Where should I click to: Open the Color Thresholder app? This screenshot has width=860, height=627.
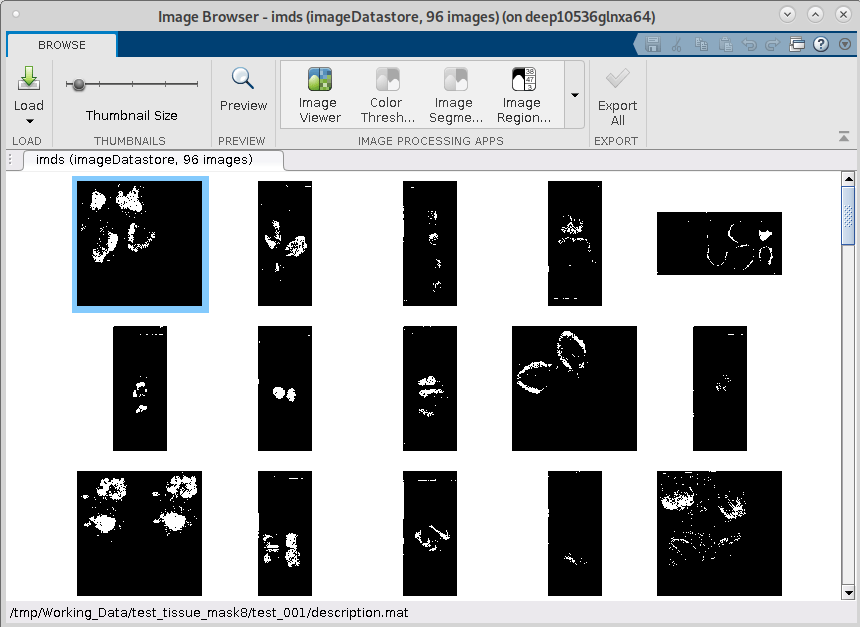coord(387,95)
